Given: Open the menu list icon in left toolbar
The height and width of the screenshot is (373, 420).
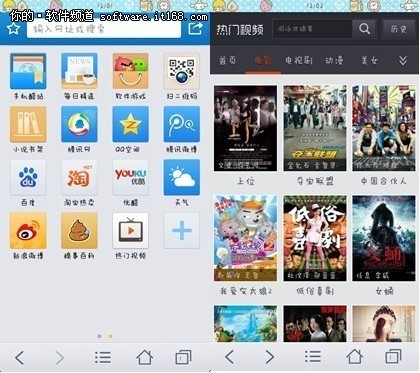Looking at the screenshot, I should [103, 358].
